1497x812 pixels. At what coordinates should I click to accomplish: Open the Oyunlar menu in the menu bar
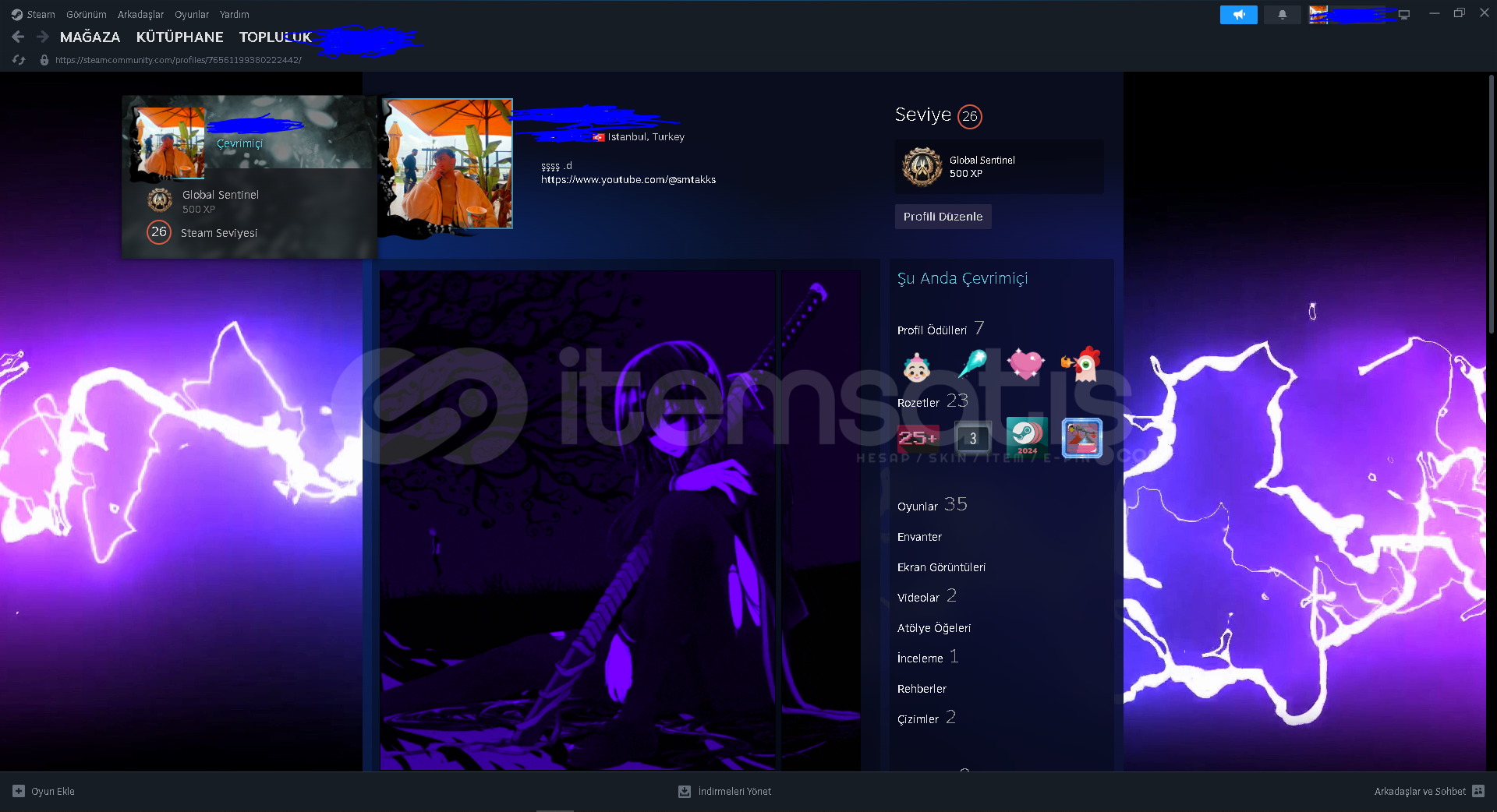pyautogui.click(x=192, y=14)
